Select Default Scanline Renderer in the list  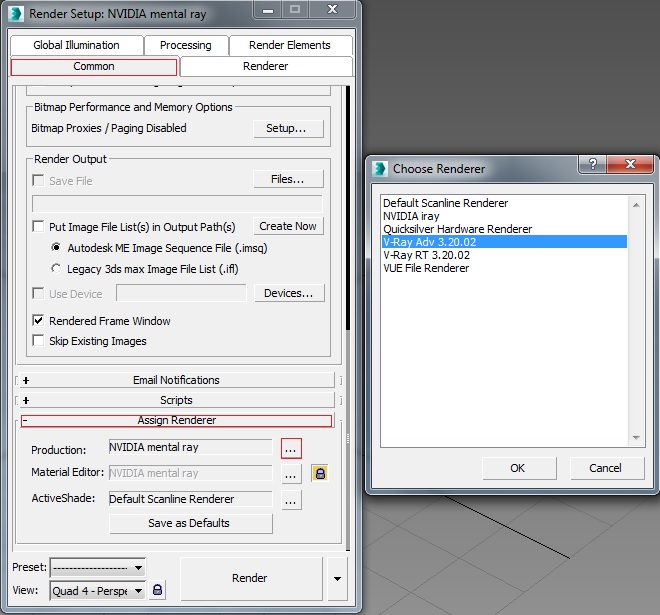coord(504,203)
